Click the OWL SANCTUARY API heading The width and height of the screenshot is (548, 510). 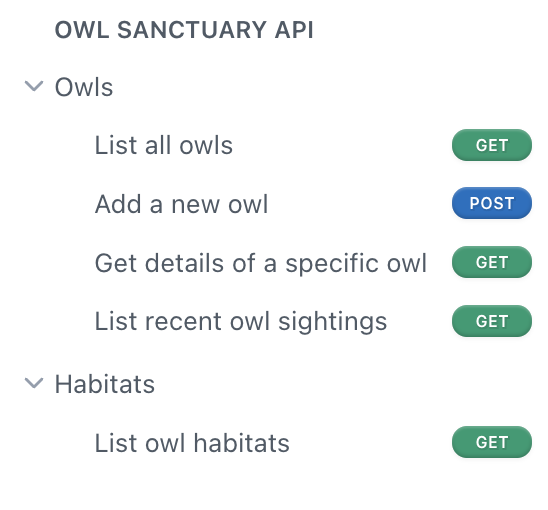tap(184, 30)
